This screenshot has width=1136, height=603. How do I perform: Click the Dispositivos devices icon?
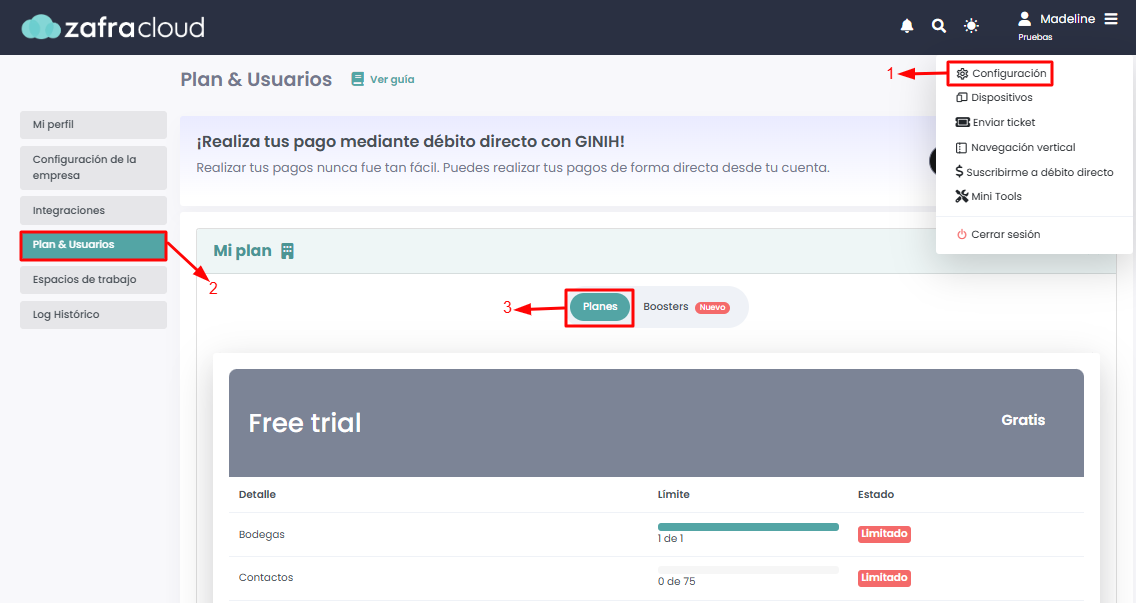coord(961,98)
